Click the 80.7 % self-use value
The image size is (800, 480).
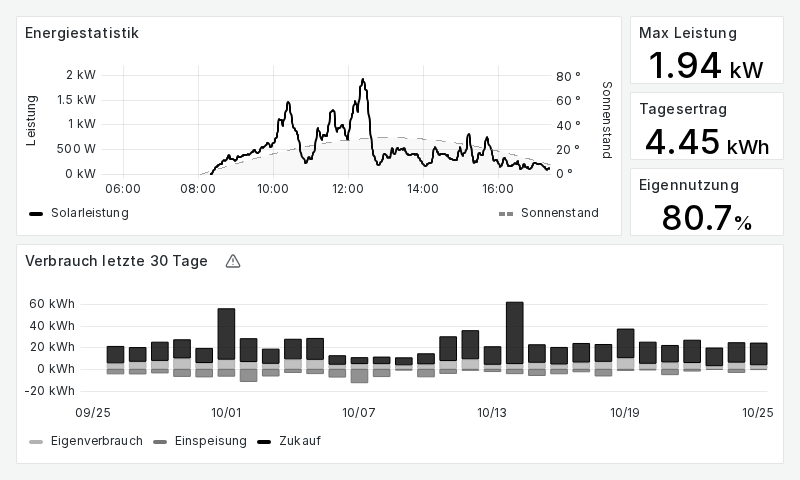[706, 218]
